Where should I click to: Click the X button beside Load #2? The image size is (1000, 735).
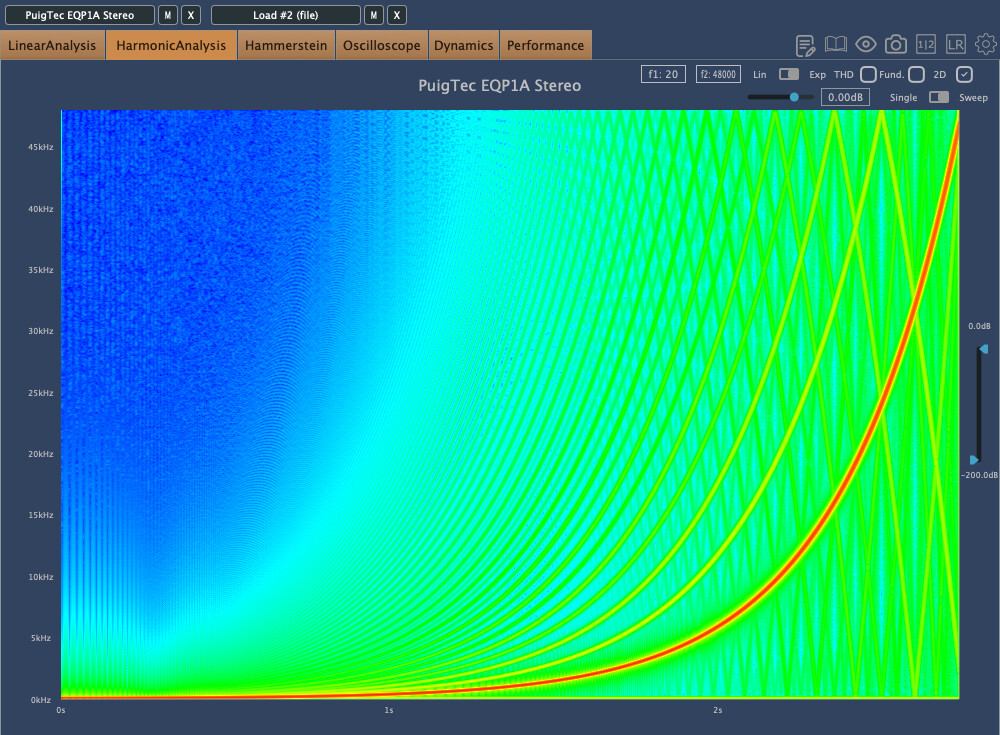tap(397, 15)
